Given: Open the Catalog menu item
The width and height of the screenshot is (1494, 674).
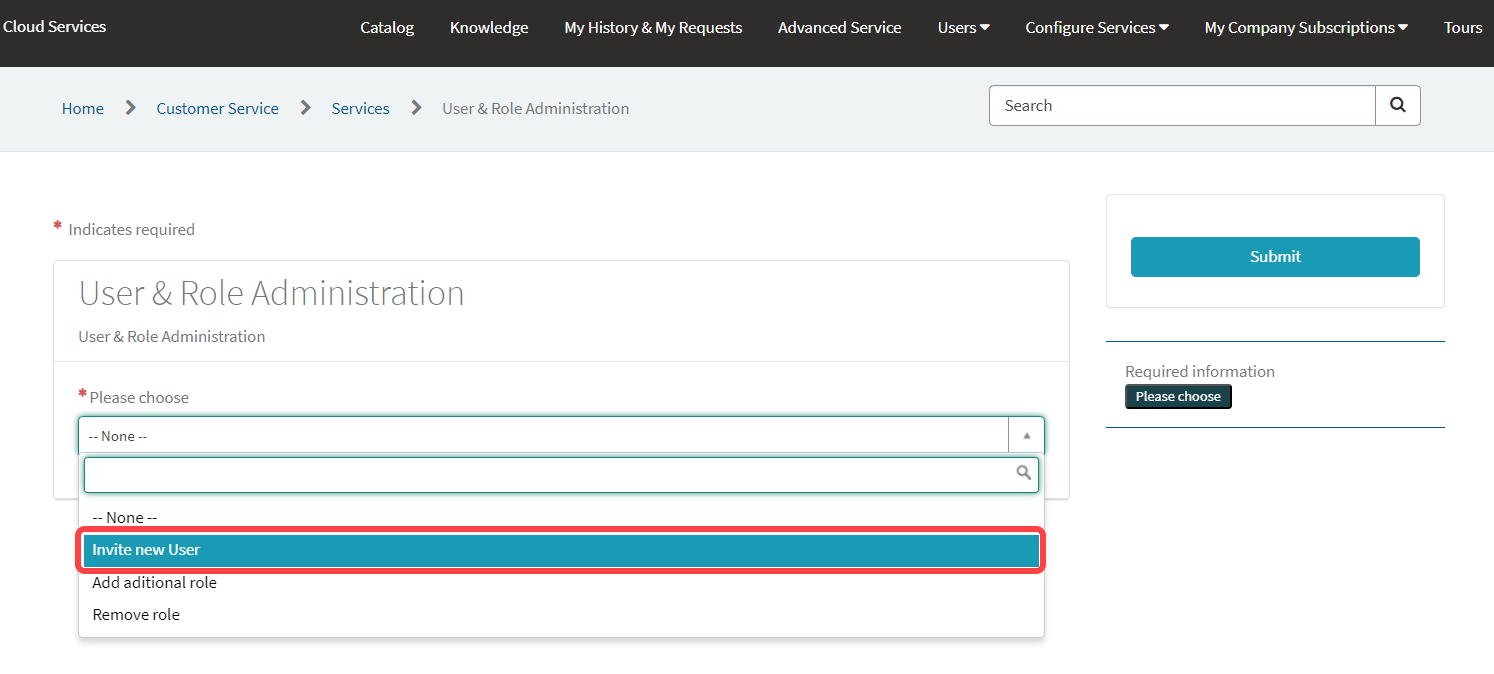Looking at the screenshot, I should (387, 28).
